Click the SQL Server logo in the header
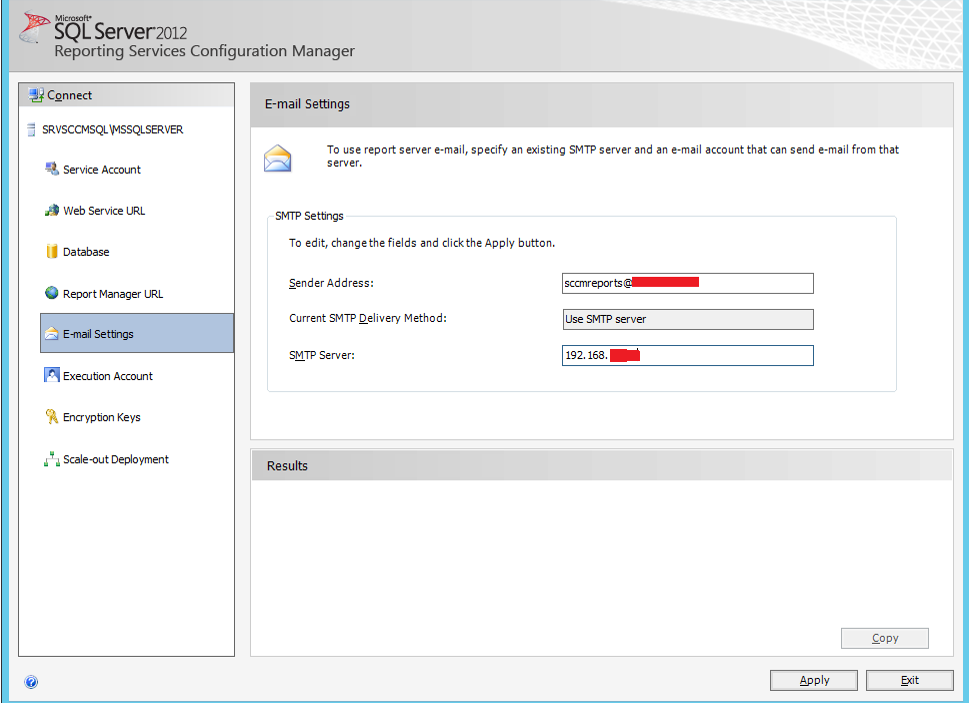The width and height of the screenshot is (969, 703). click(x=33, y=27)
